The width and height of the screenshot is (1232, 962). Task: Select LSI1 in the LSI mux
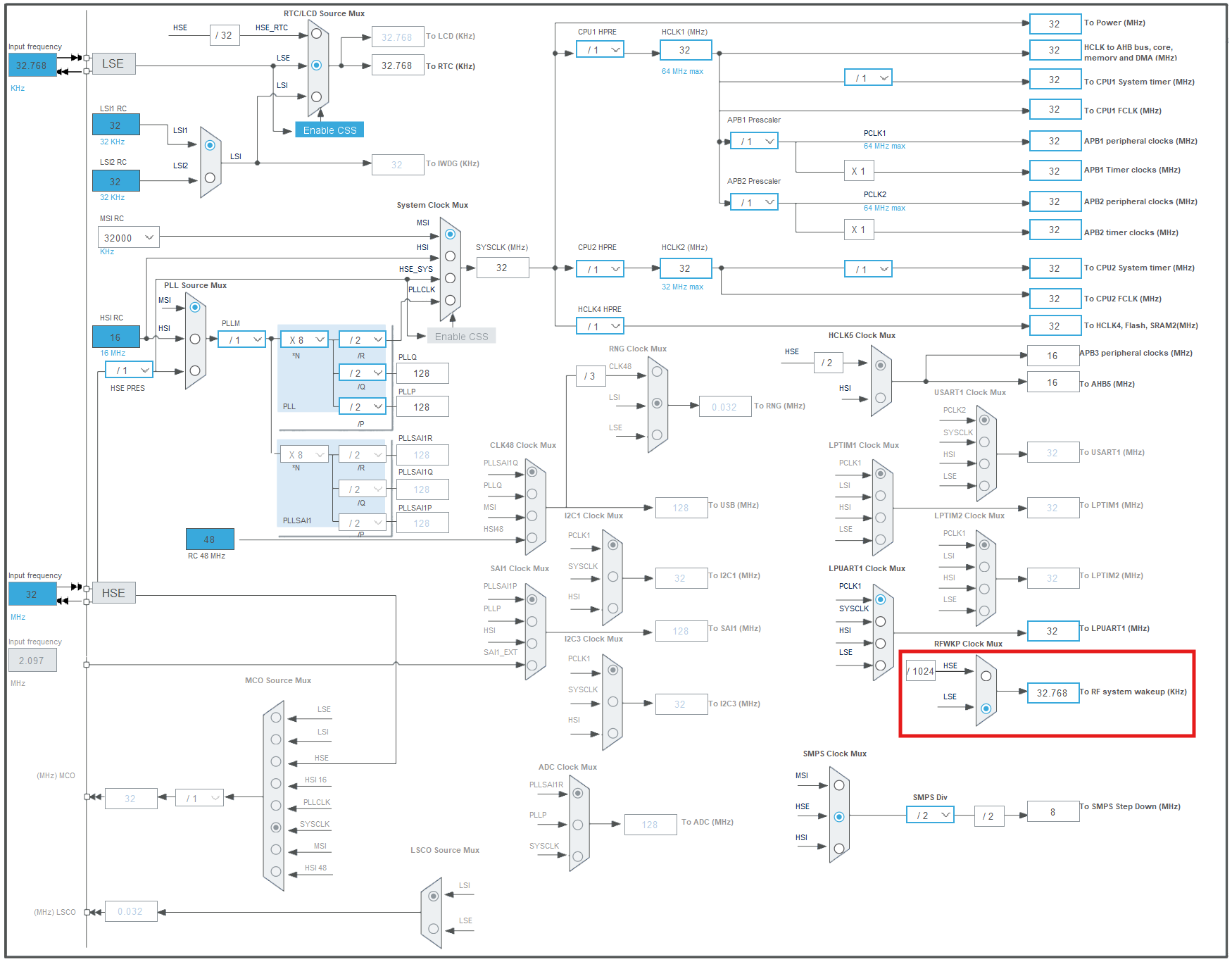209,145
